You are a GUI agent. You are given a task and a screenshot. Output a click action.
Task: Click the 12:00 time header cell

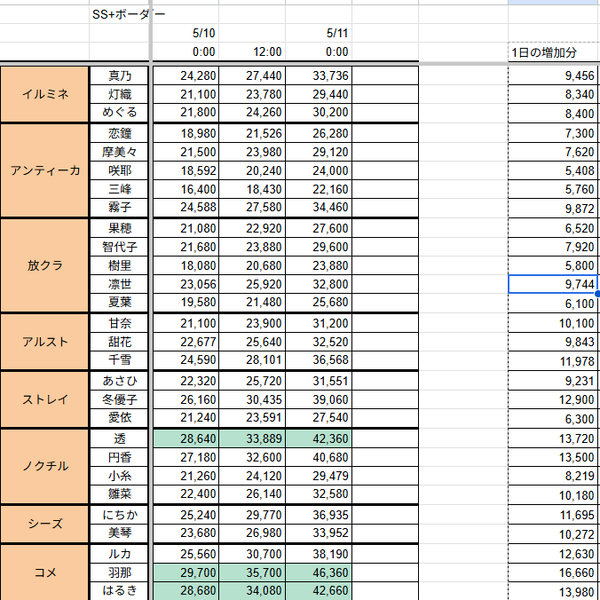[x=252, y=52]
